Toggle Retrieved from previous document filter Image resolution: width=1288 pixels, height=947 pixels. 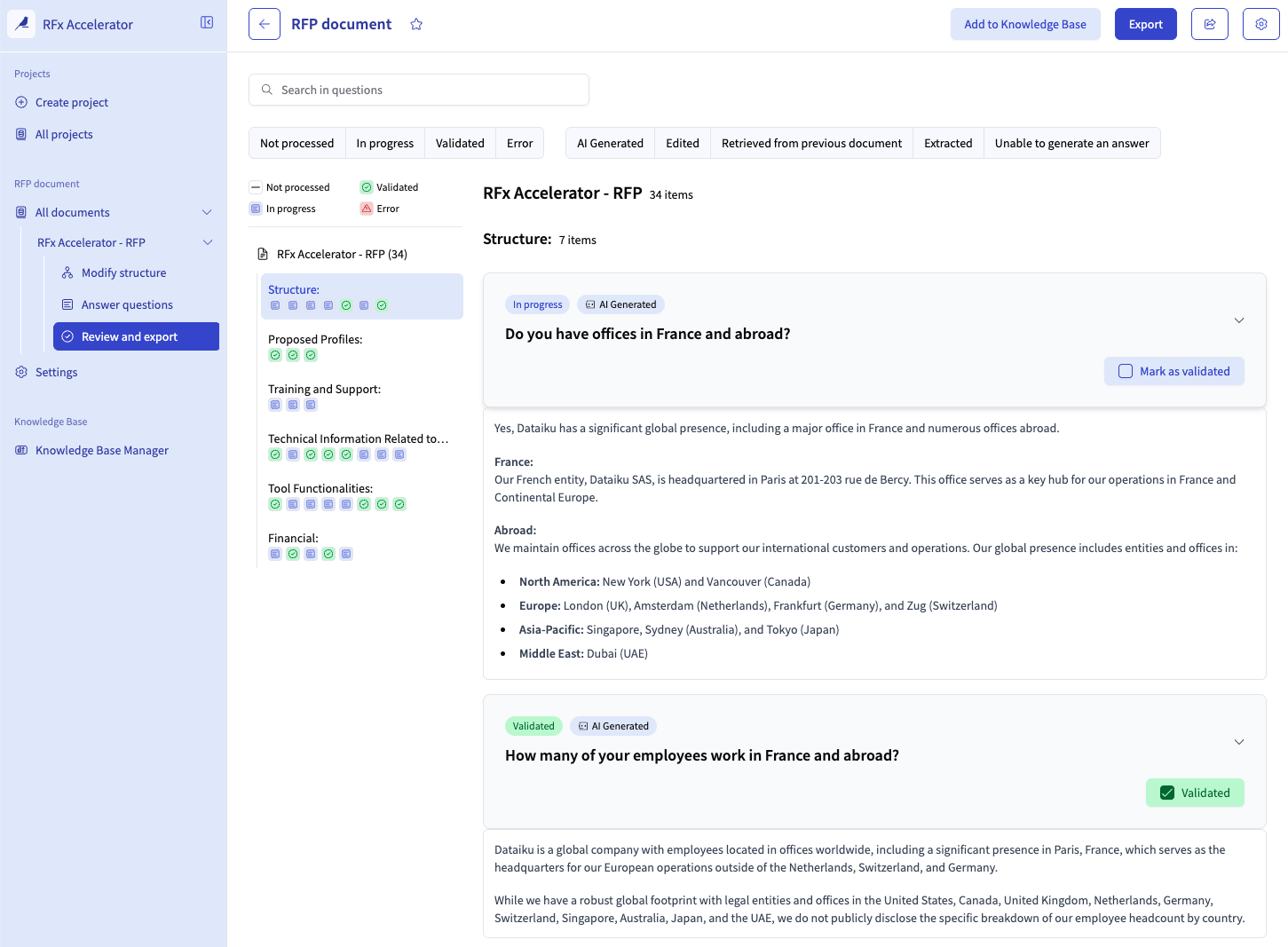[x=811, y=143]
